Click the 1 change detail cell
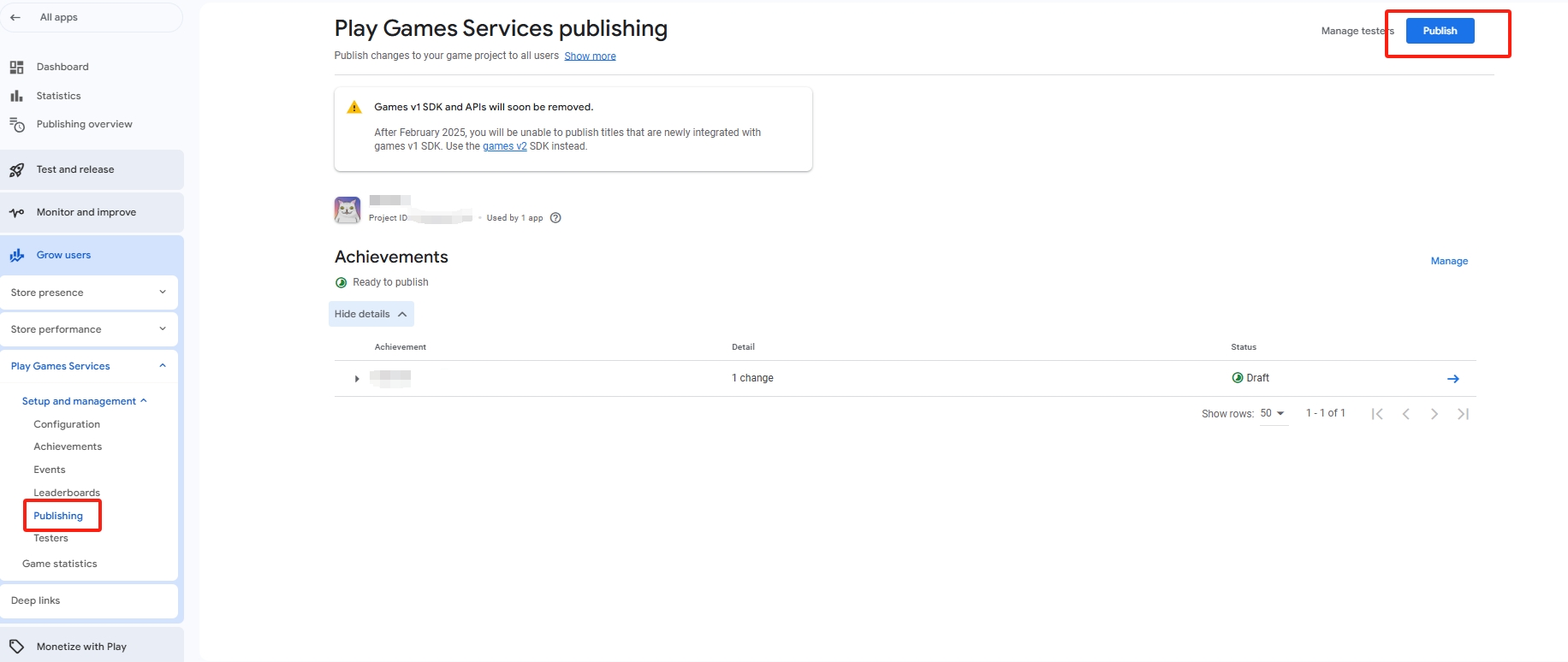This screenshot has height=662, width=1568. point(752,378)
